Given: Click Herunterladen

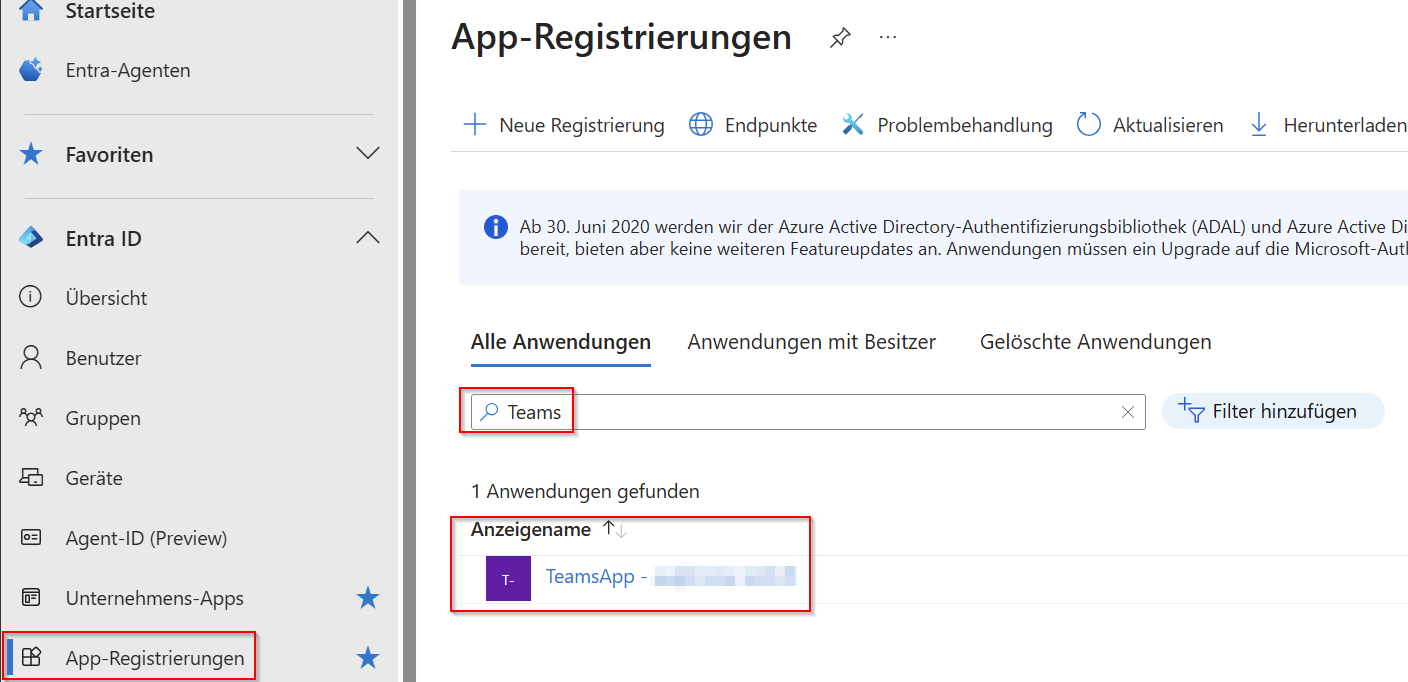Looking at the screenshot, I should (x=1343, y=125).
